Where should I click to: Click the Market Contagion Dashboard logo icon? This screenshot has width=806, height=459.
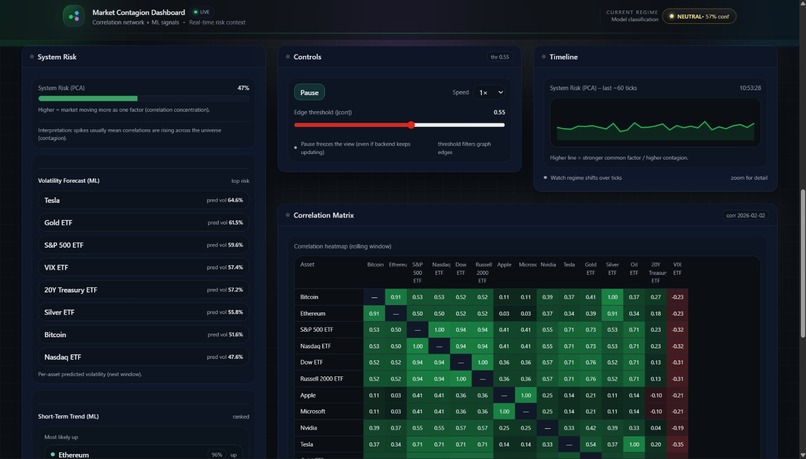point(74,16)
